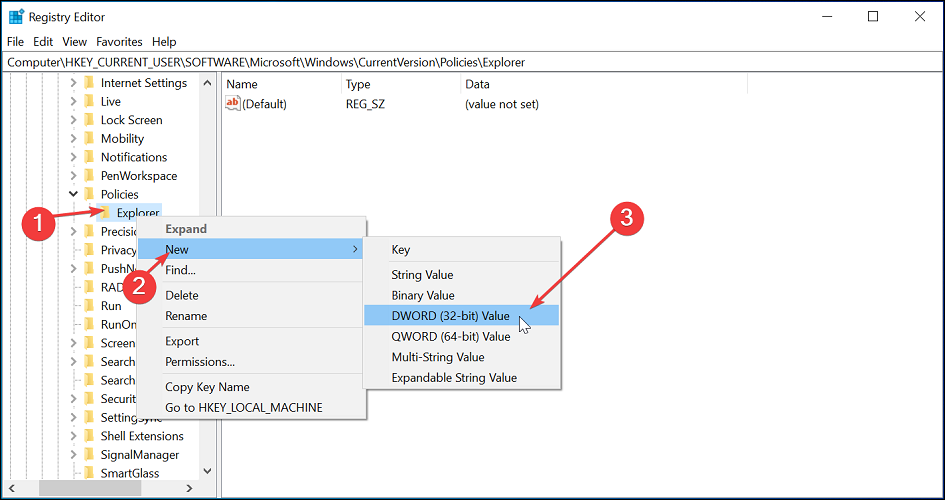Open the Edit menu

(43, 42)
